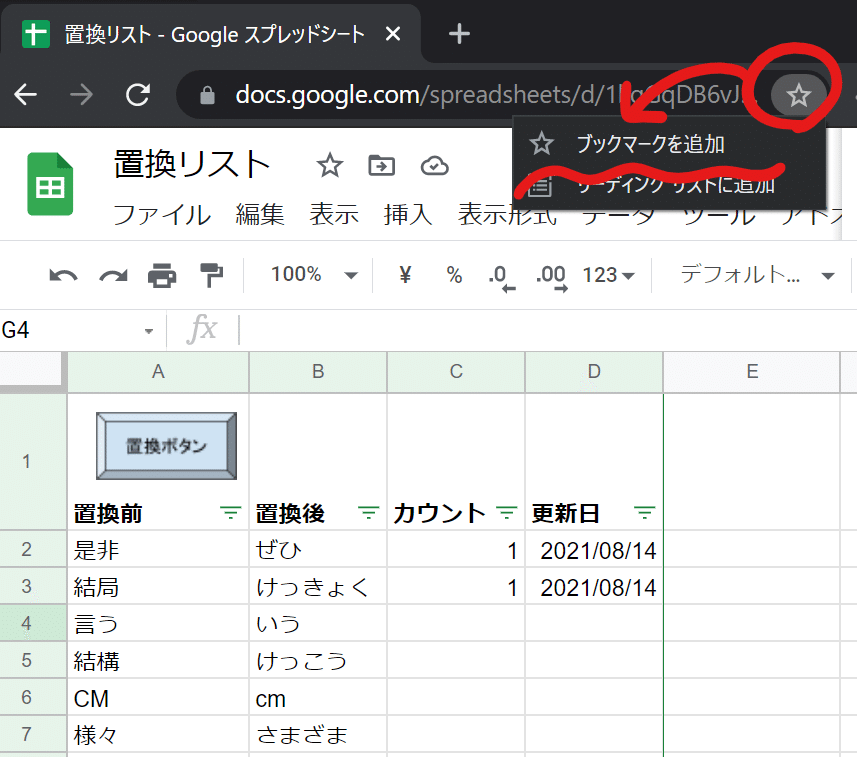Viewport: 857px width, 757px height.
Task: Select column A header
Action: pyautogui.click(x=158, y=372)
